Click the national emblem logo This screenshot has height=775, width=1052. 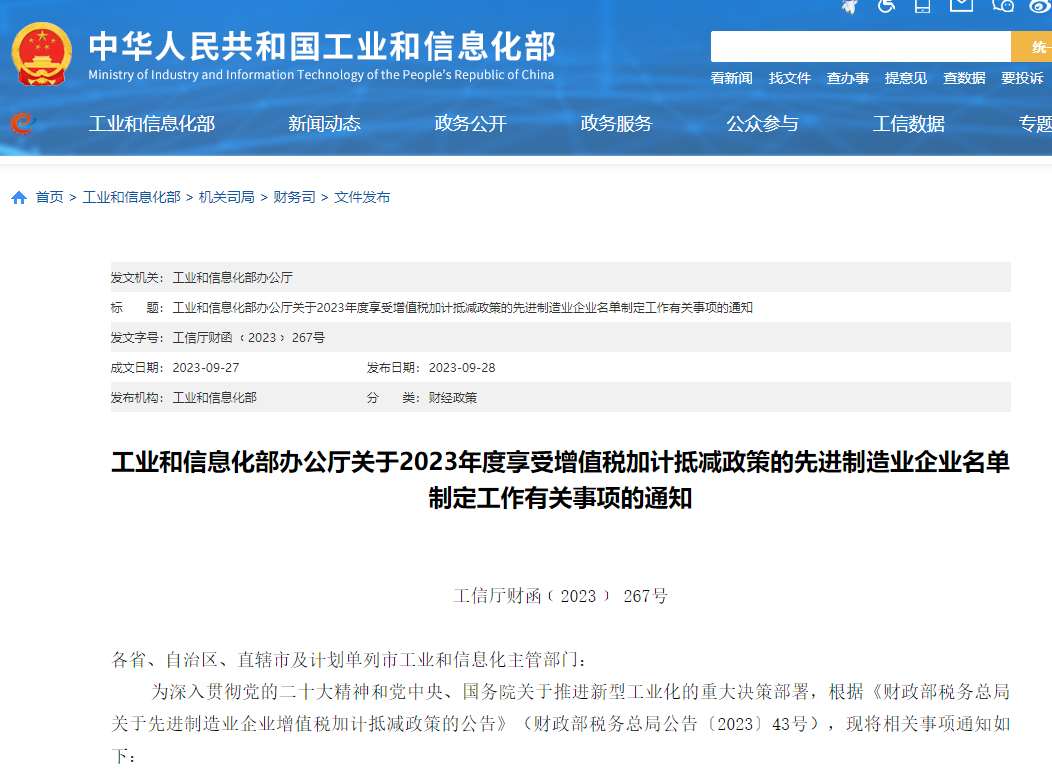[x=42, y=53]
